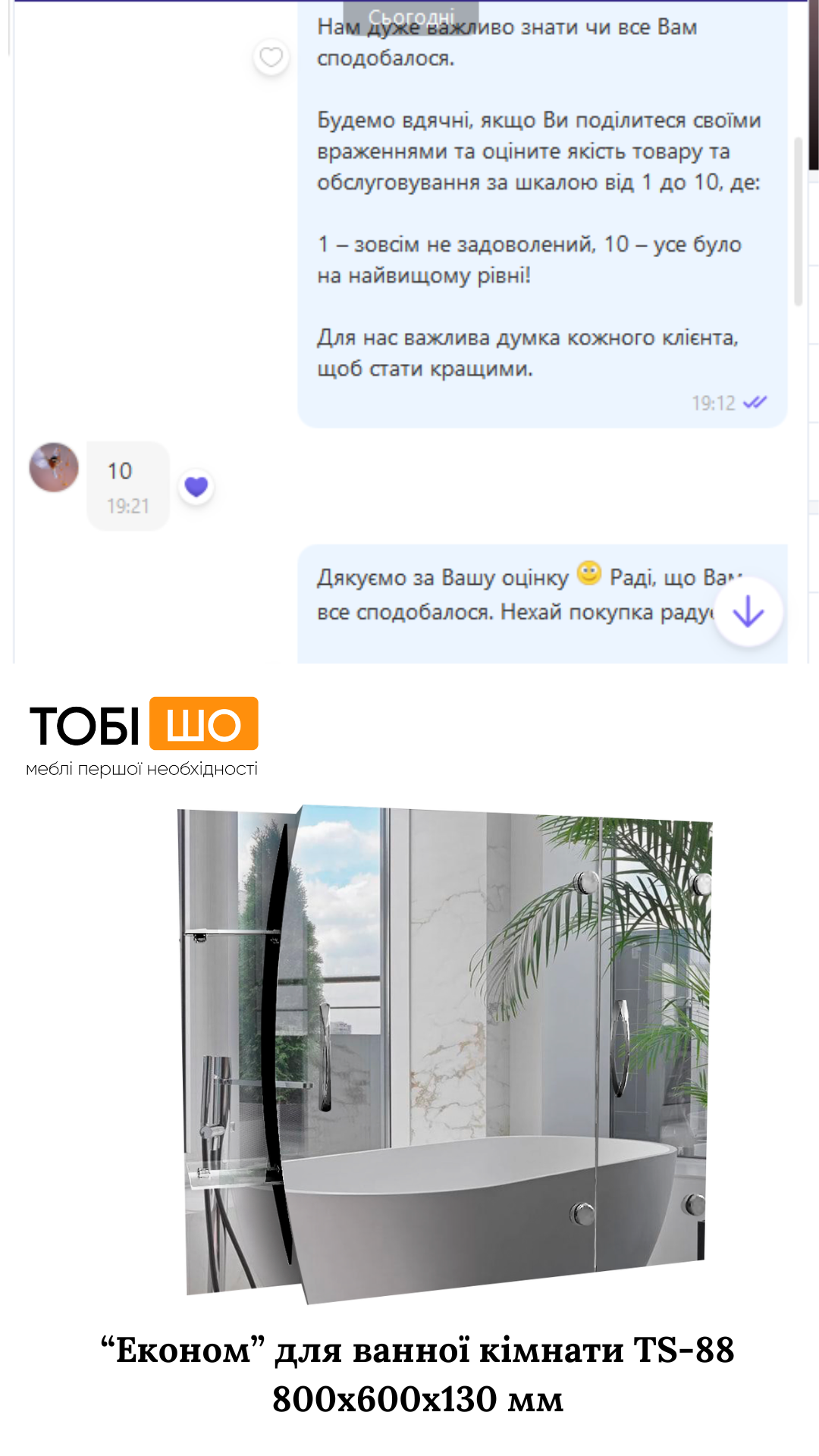
Task: Open the bathroom mirror cabinet product image
Action: [445, 1054]
